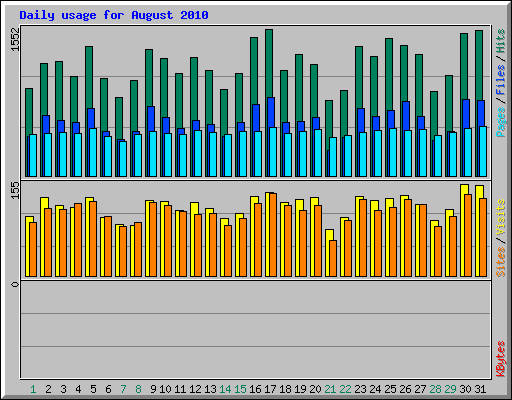Click the "Hits" legend label
The height and width of the screenshot is (400, 512).
(x=501, y=41)
